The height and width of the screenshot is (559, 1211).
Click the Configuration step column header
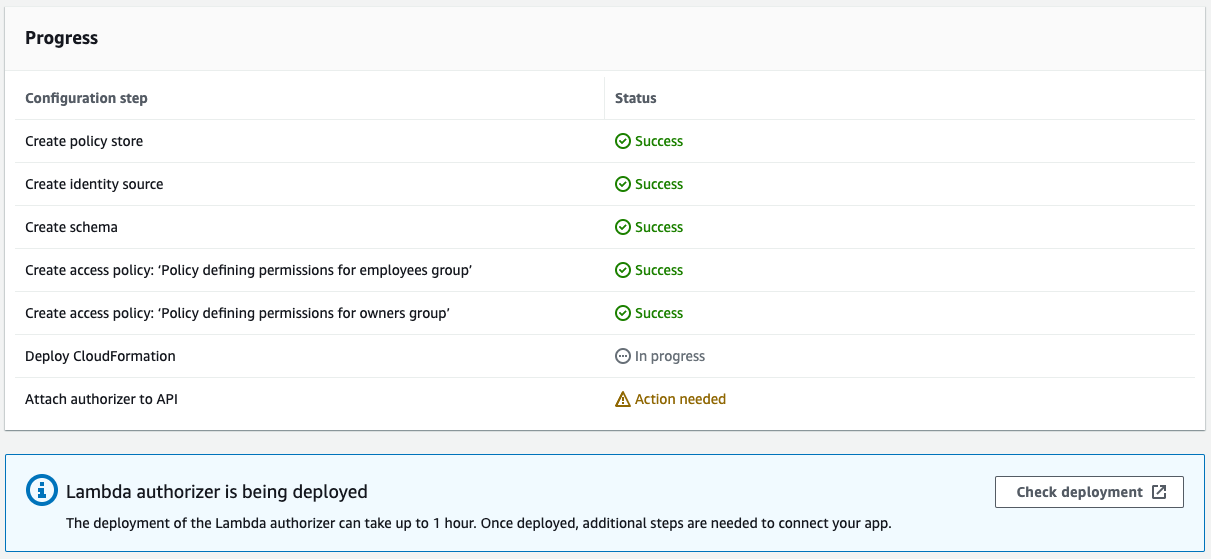pyautogui.click(x=86, y=98)
